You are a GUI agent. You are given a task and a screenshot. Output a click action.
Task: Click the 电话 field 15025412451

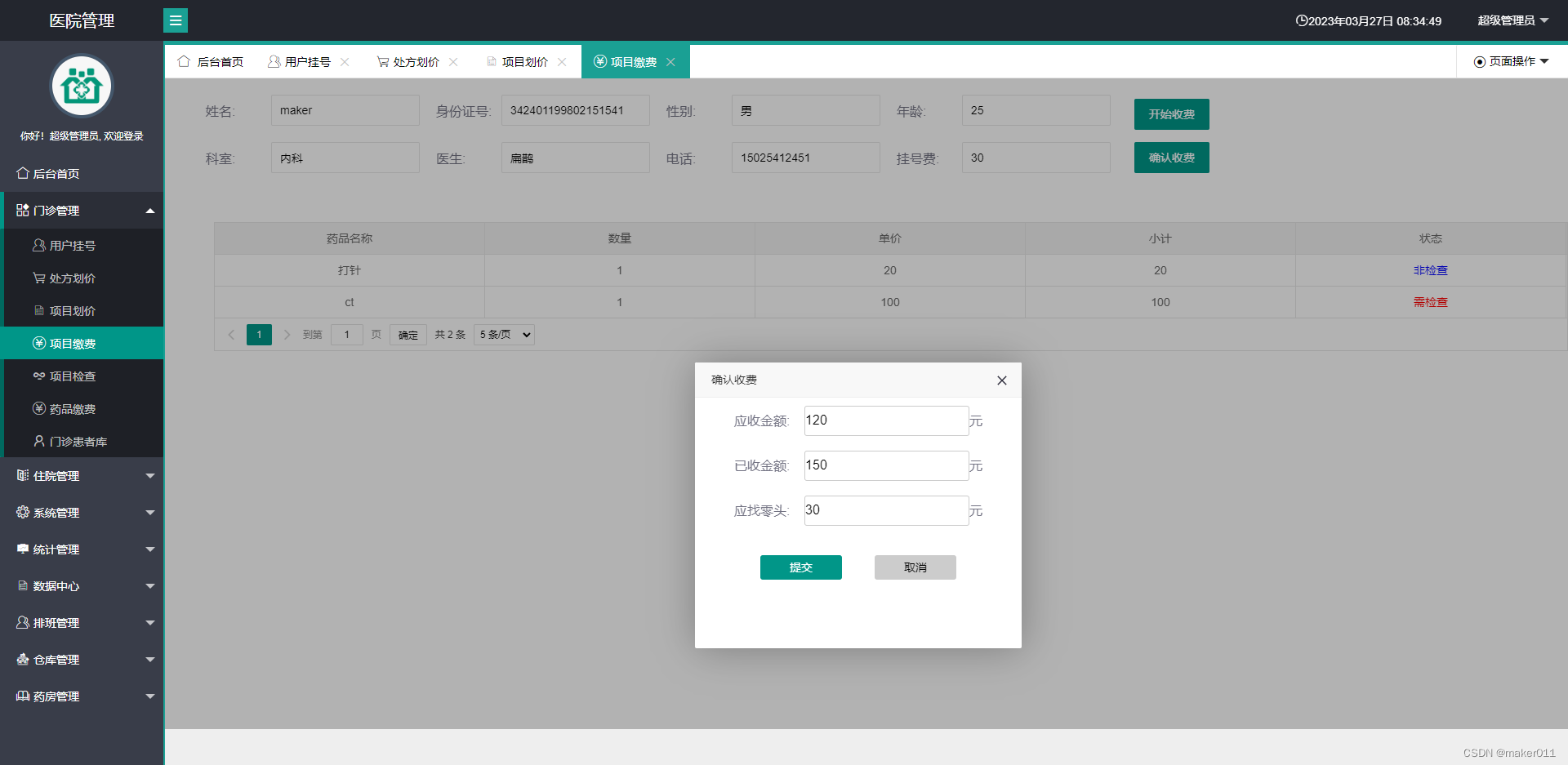(x=806, y=158)
